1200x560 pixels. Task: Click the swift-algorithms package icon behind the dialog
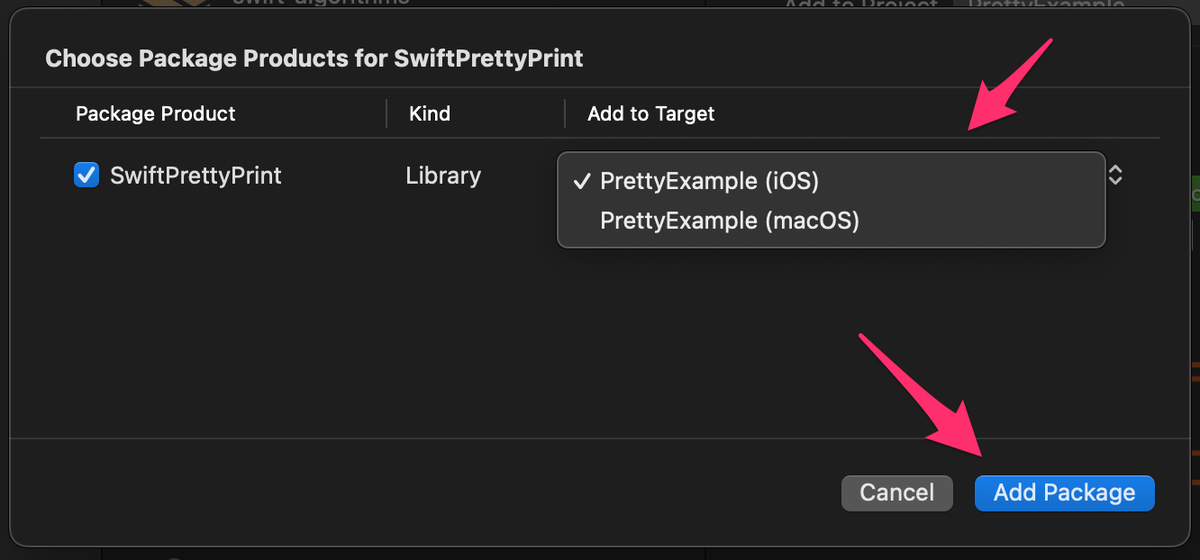click(x=165, y=5)
